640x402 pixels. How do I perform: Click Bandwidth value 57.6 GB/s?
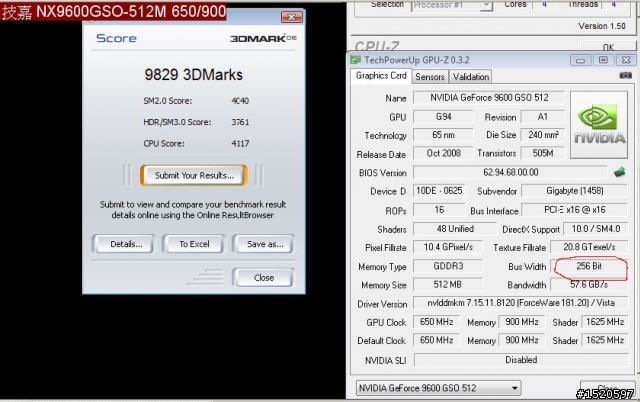pos(589,284)
